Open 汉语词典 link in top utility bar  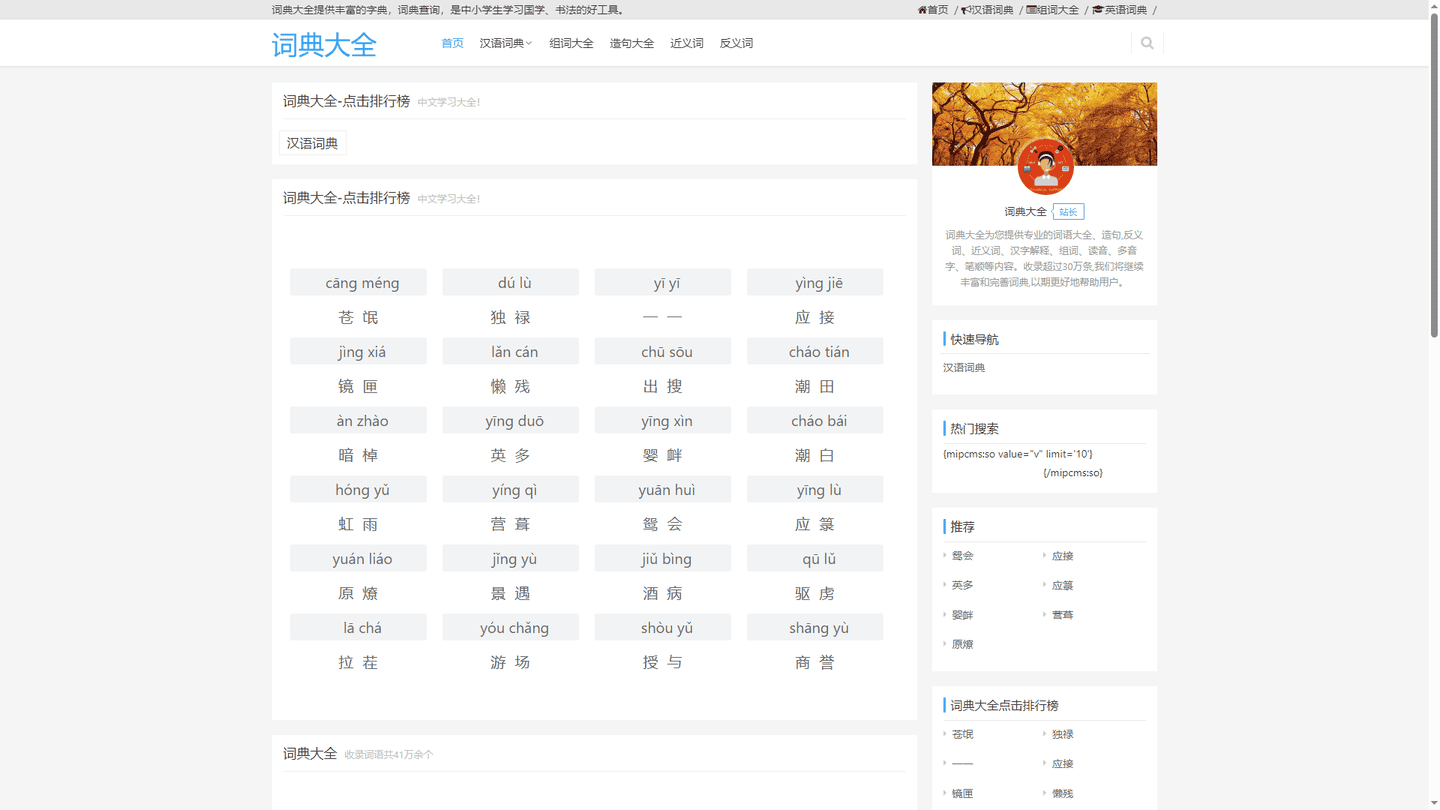988,10
